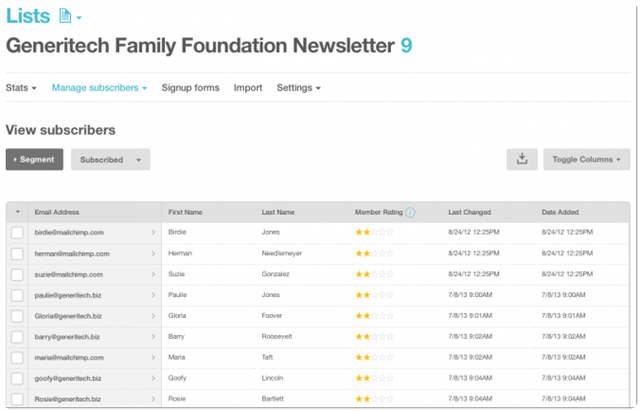Click star rating in Birdie Jones row
The image size is (640, 411).
(x=374, y=232)
